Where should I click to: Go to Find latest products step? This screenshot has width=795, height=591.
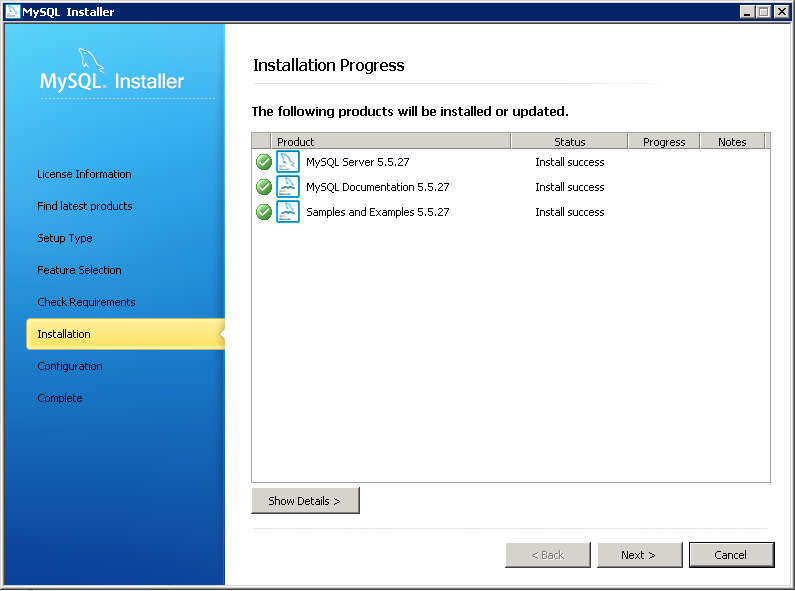pyautogui.click(x=85, y=206)
